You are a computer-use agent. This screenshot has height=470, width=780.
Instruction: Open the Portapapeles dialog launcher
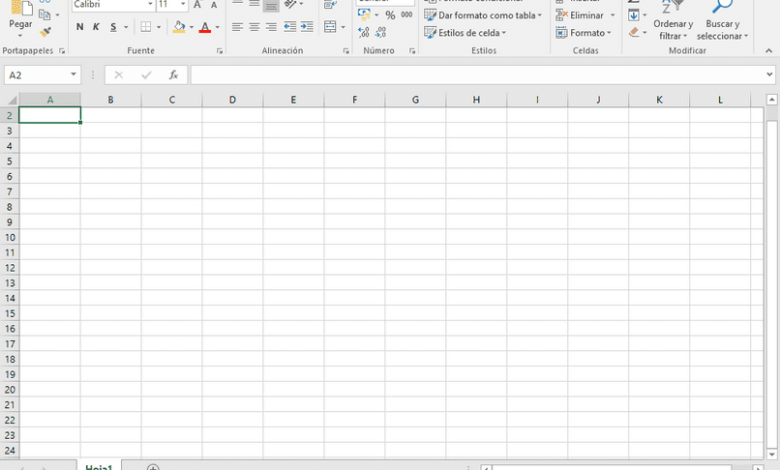(62, 51)
